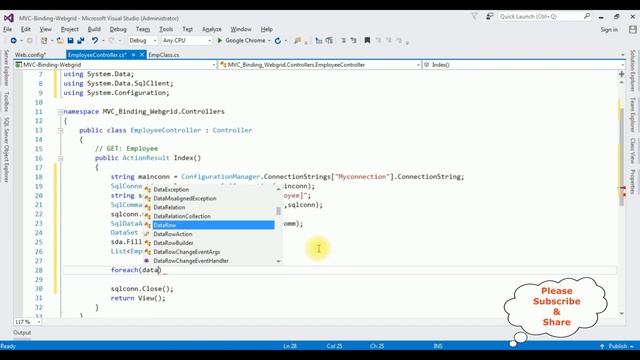Start debugging with the green play icon

point(220,40)
